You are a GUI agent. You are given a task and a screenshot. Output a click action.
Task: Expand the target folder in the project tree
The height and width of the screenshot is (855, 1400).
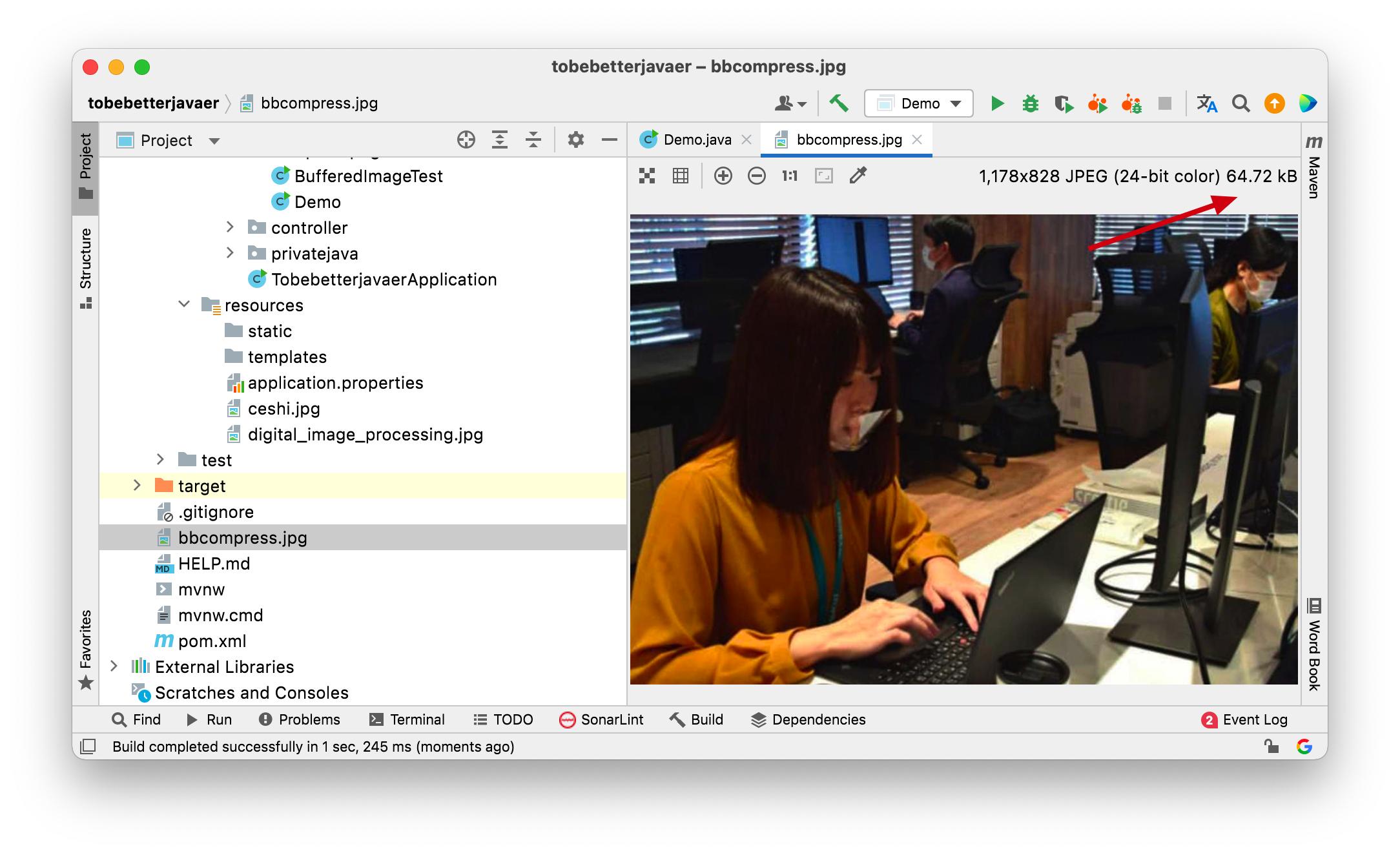tap(136, 486)
